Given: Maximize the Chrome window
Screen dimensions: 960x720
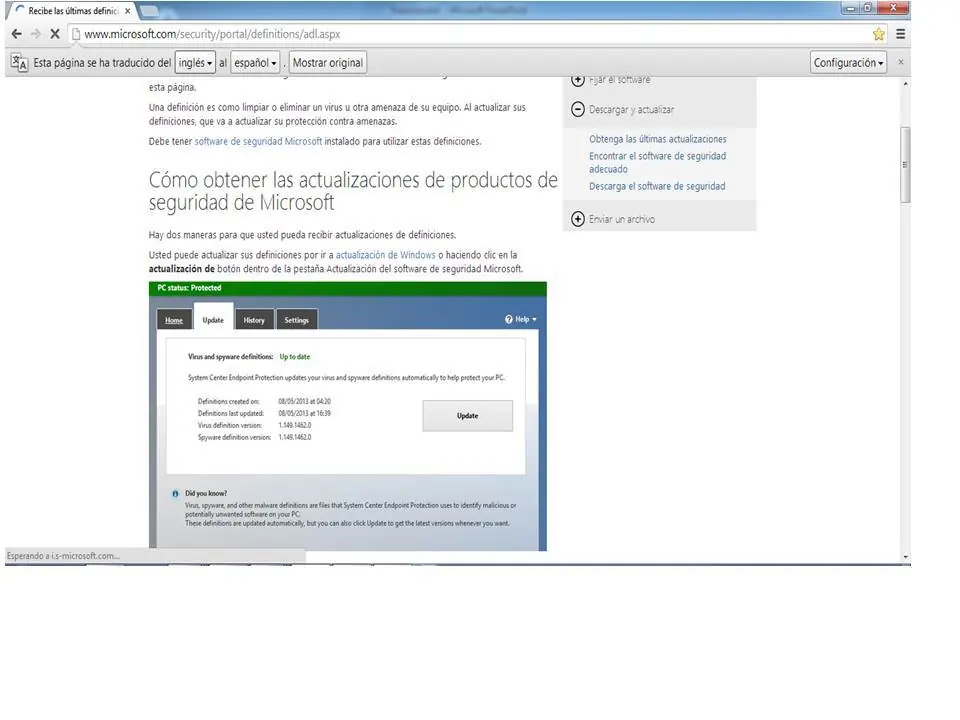Looking at the screenshot, I should [868, 8].
